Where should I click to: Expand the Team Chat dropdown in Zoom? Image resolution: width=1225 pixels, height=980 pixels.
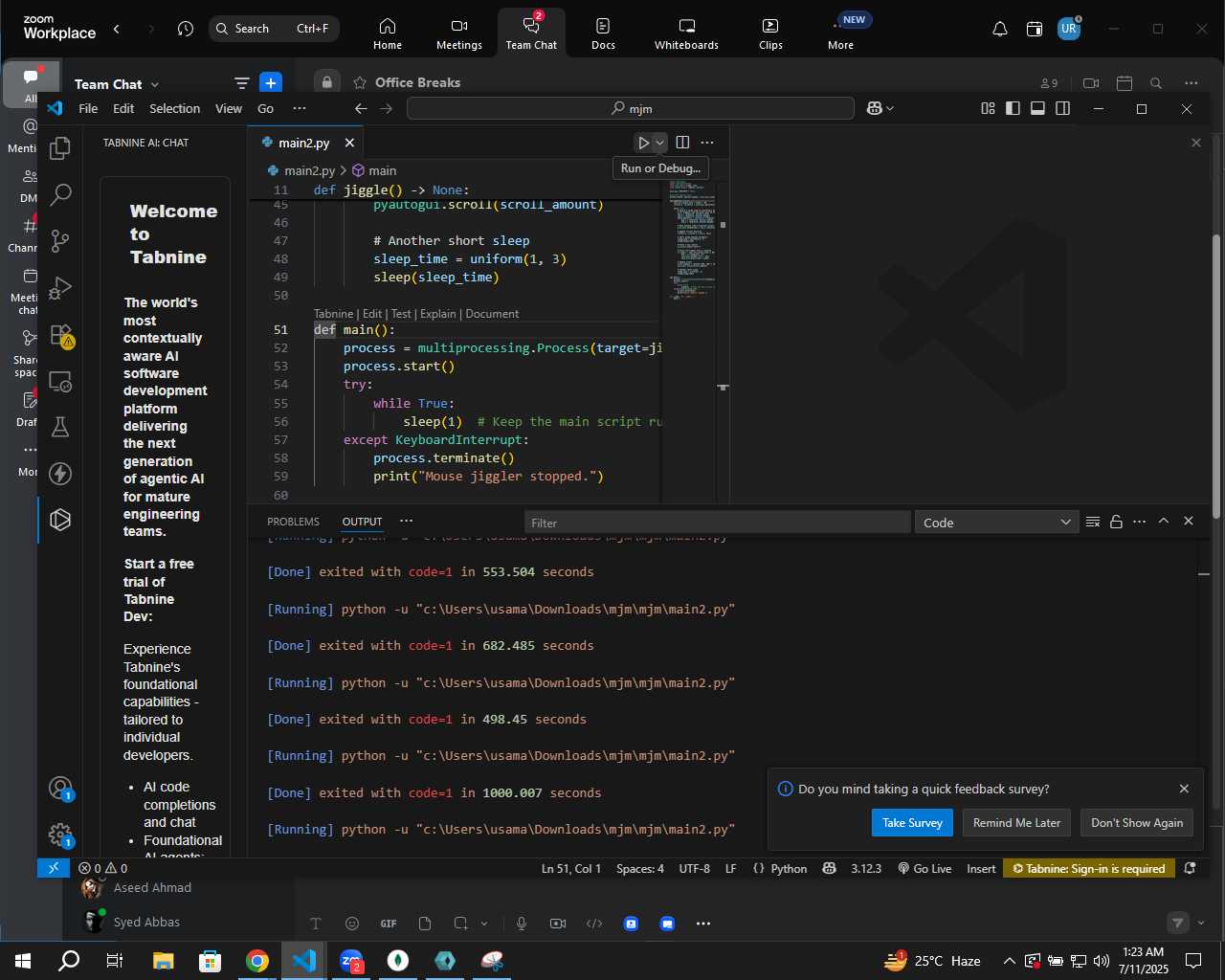click(155, 84)
